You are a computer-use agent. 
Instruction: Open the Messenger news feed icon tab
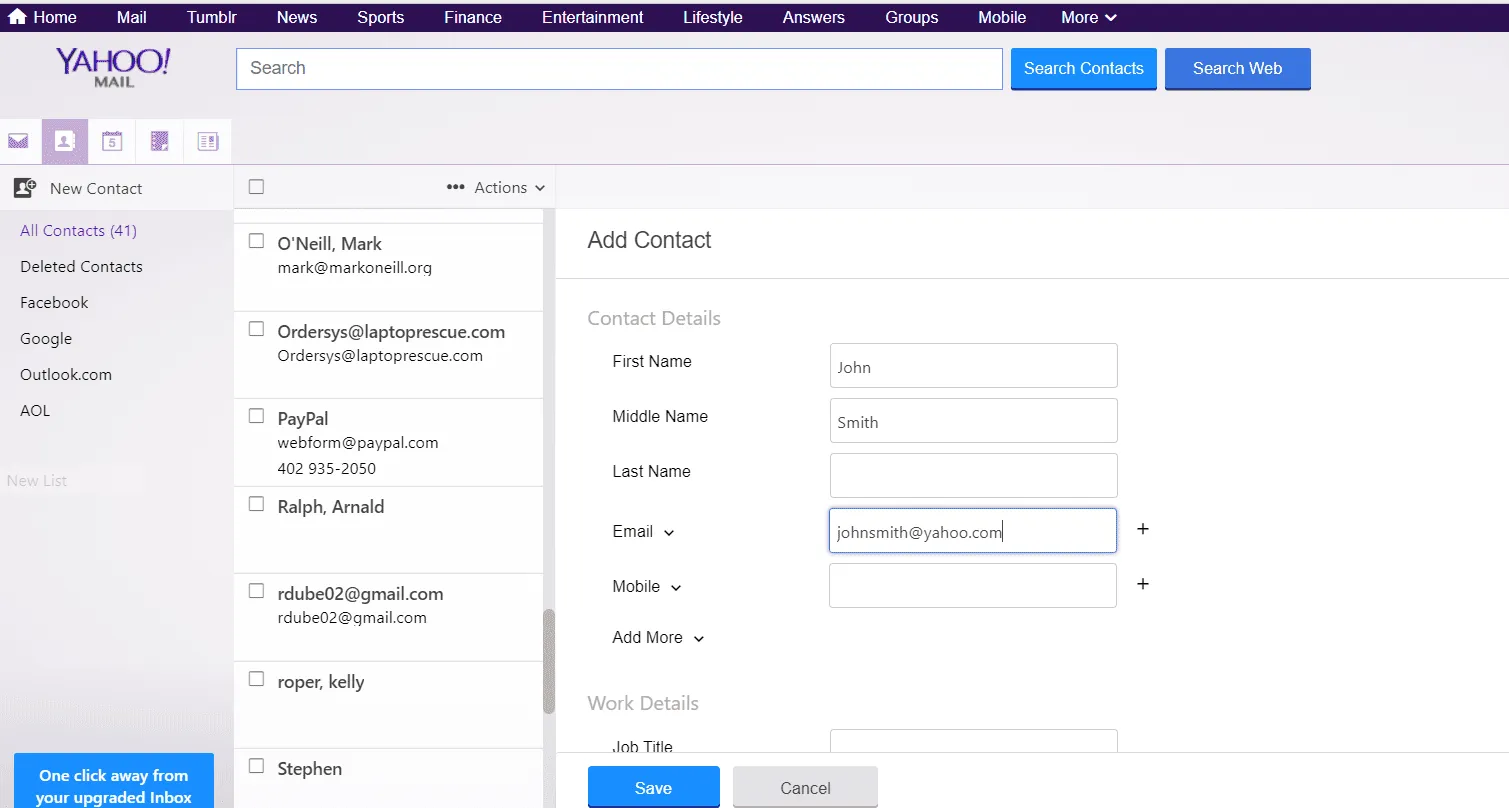point(207,142)
